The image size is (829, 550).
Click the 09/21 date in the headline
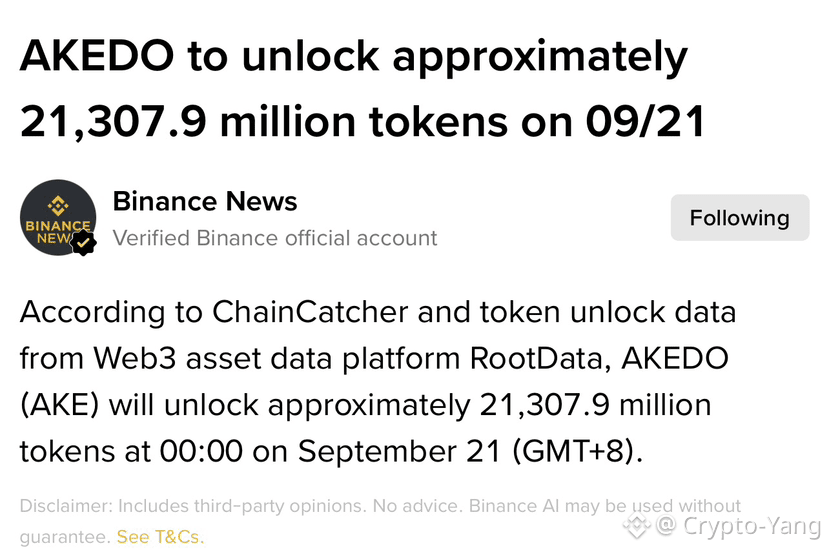(645, 122)
